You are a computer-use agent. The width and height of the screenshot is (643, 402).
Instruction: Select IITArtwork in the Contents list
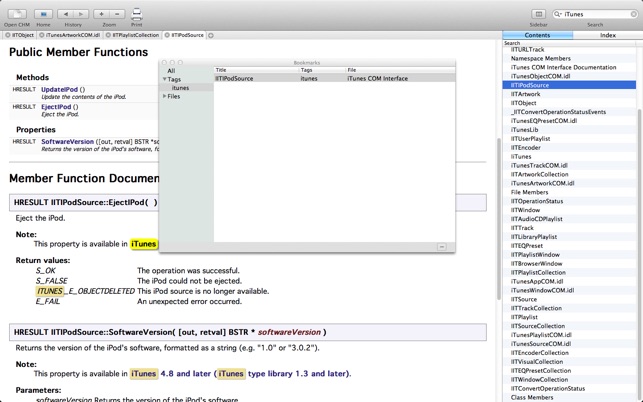pos(525,94)
